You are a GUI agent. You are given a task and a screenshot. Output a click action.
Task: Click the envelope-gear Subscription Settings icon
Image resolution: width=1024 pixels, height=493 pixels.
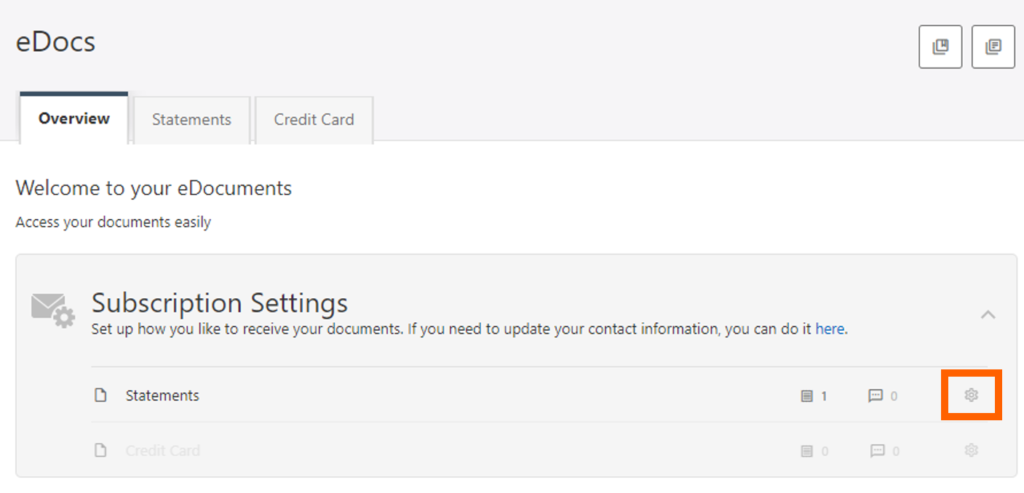(x=53, y=311)
